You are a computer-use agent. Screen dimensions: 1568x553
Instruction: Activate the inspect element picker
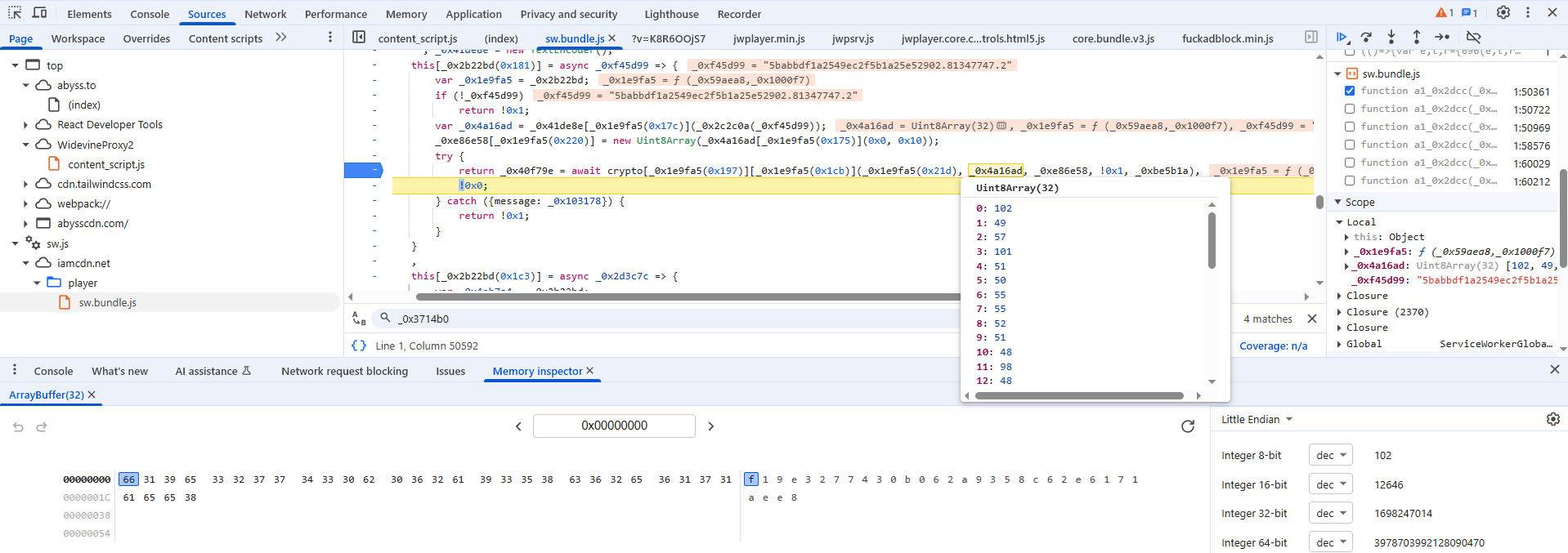(x=15, y=13)
